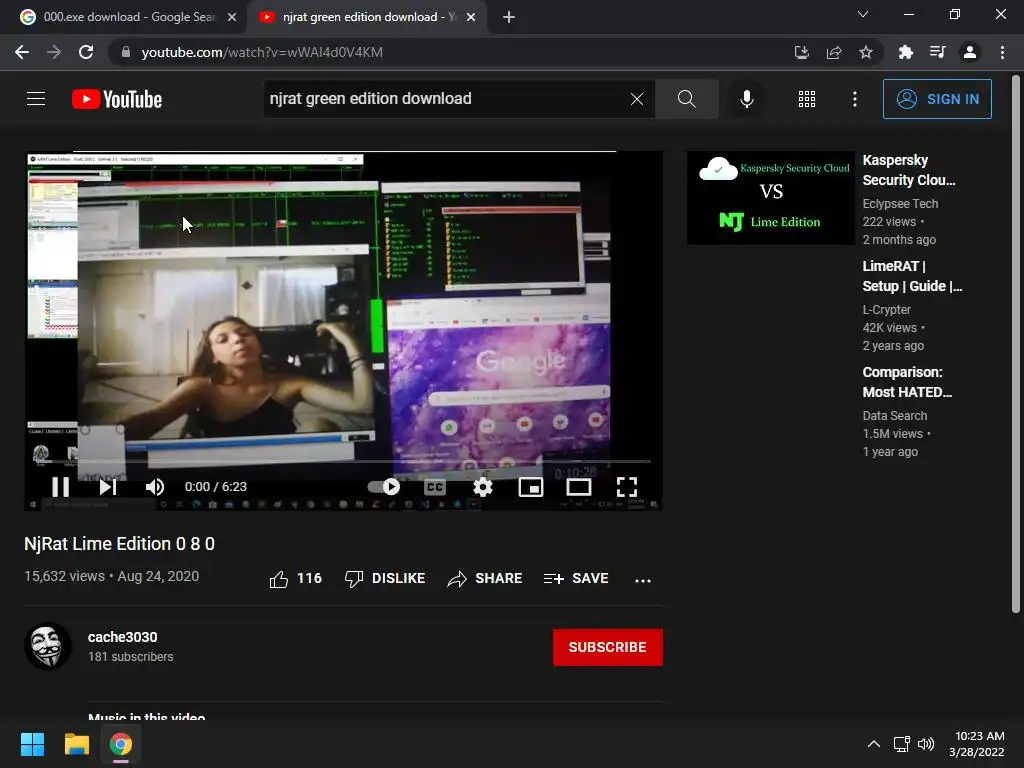This screenshot has height=768, width=1024.
Task: Go back in browser history
Action: (22, 52)
